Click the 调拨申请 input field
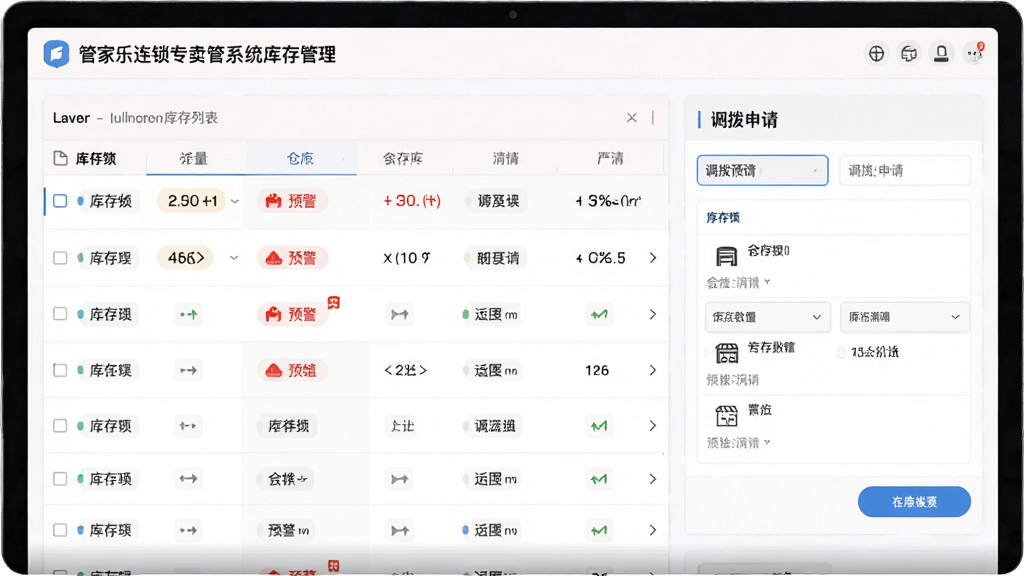 click(904, 170)
